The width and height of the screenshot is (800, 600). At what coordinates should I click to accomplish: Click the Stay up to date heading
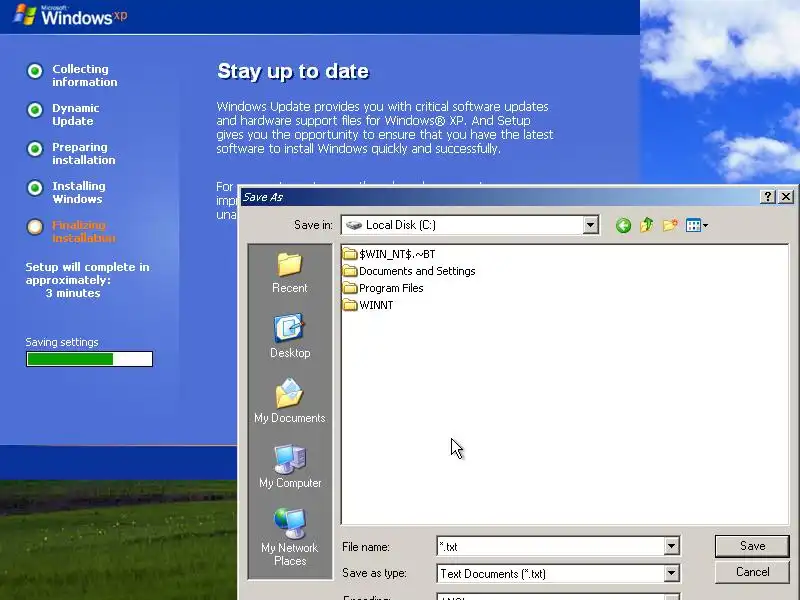pos(293,71)
